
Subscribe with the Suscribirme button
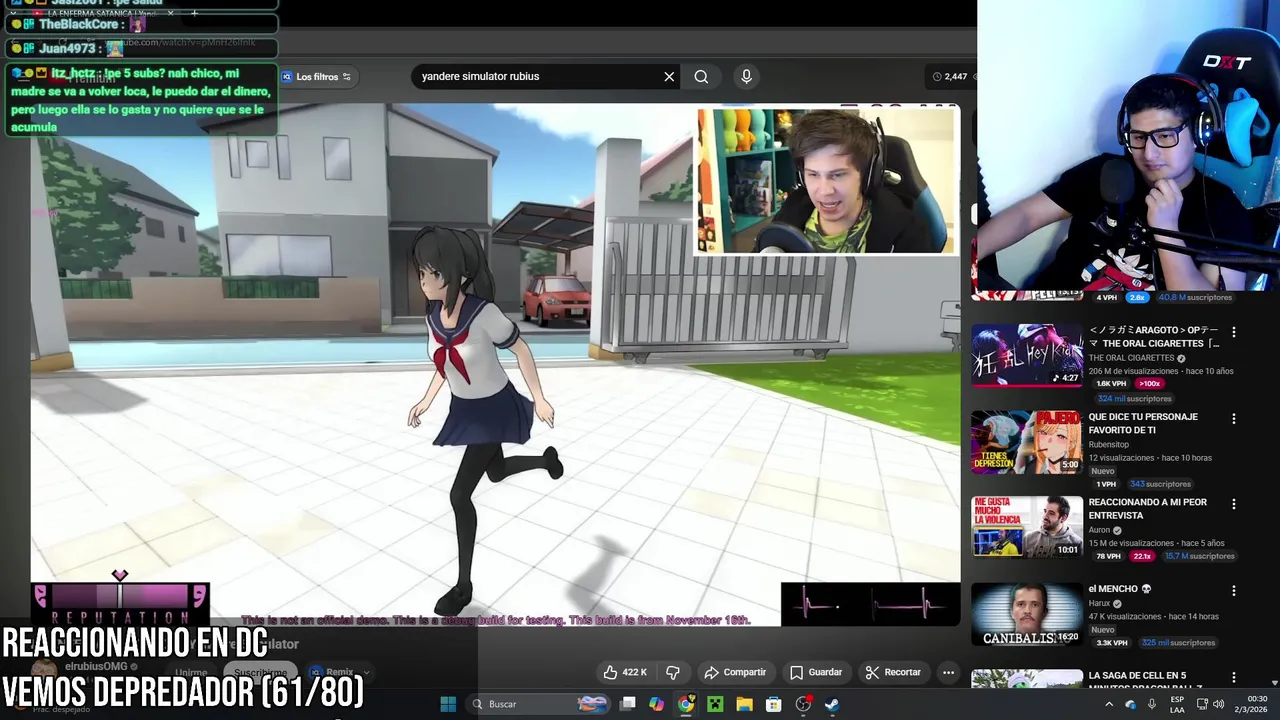260,673
